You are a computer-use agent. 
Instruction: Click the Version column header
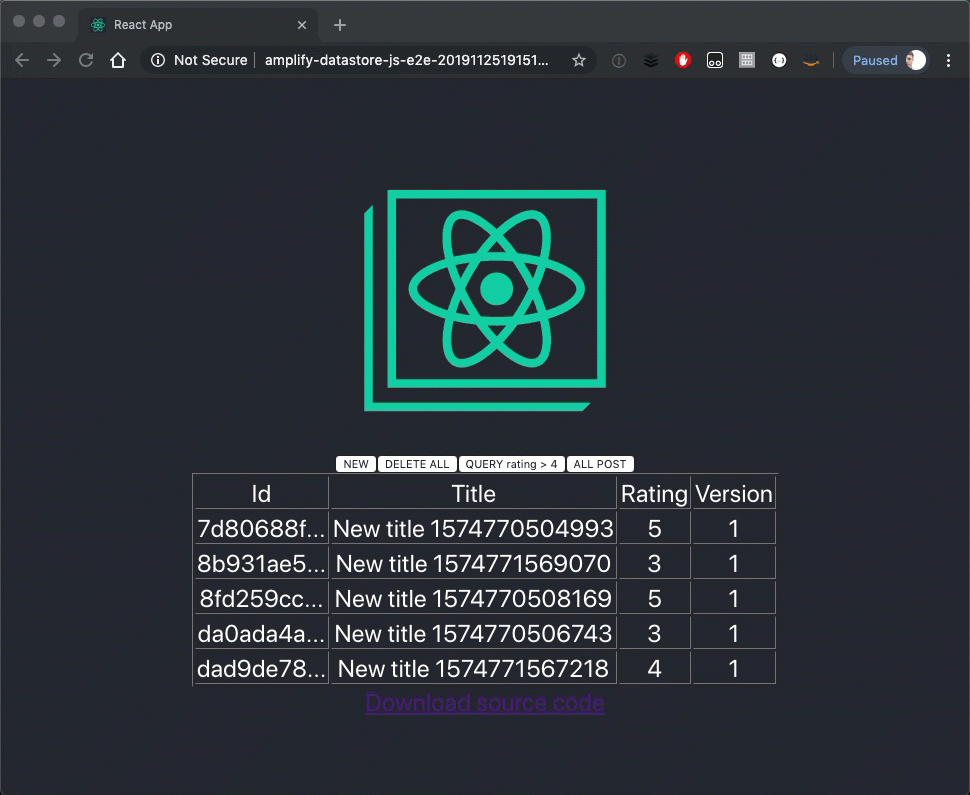734,494
